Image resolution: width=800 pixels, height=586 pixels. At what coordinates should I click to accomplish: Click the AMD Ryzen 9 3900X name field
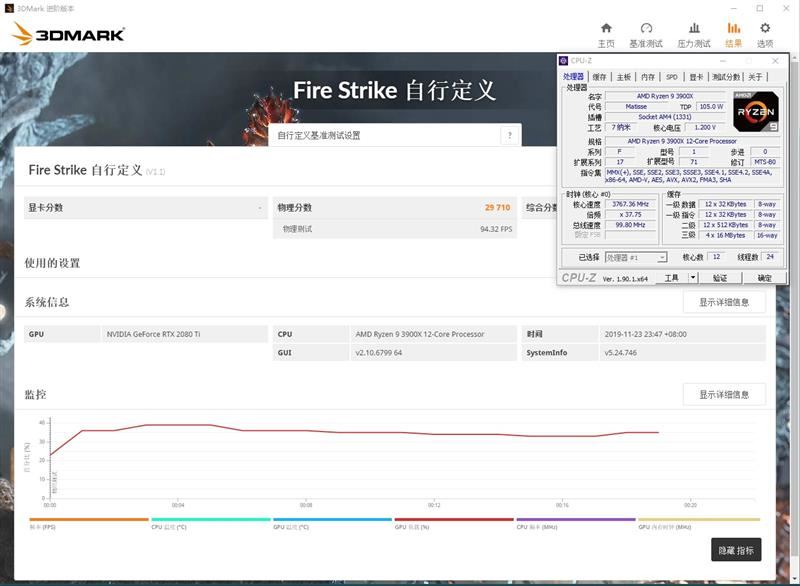pyautogui.click(x=665, y=96)
